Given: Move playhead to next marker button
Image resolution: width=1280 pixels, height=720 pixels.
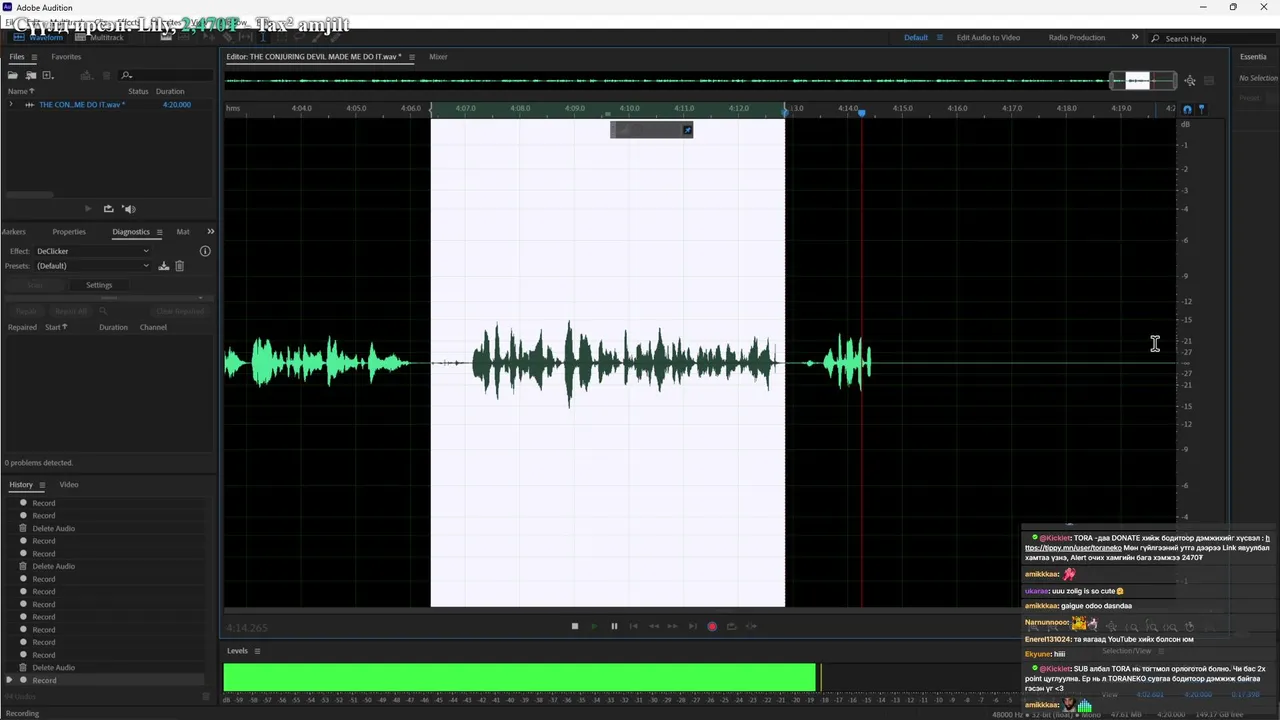Looking at the screenshot, I should click(x=693, y=627).
